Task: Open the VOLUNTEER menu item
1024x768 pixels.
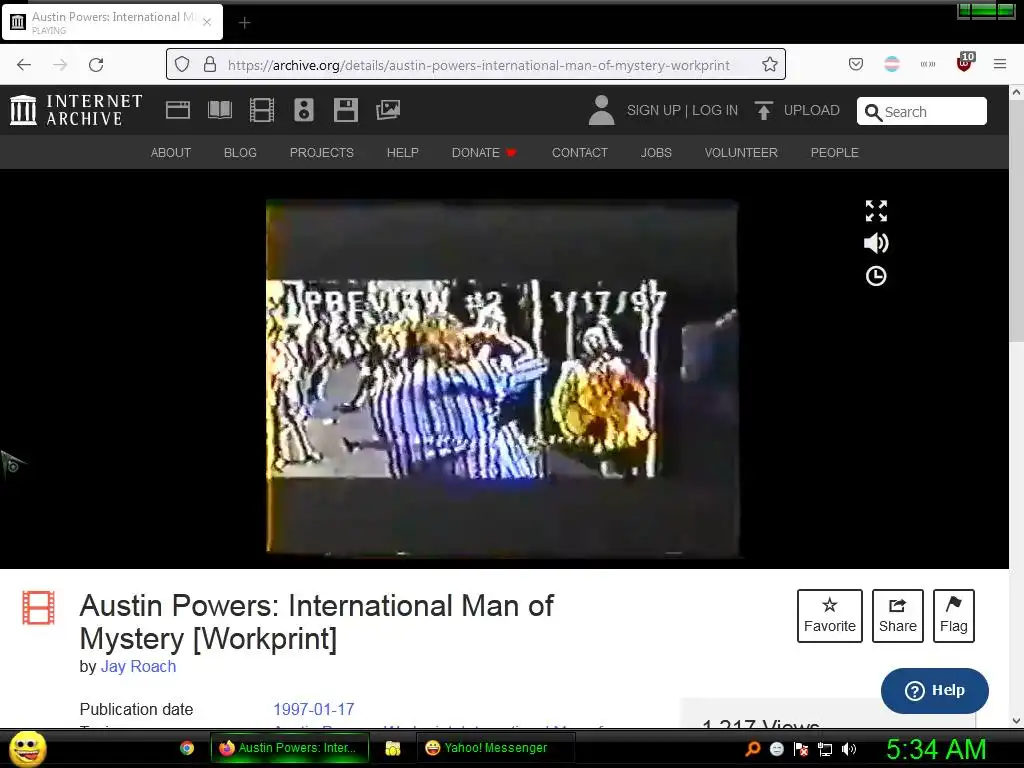Action: [x=741, y=153]
